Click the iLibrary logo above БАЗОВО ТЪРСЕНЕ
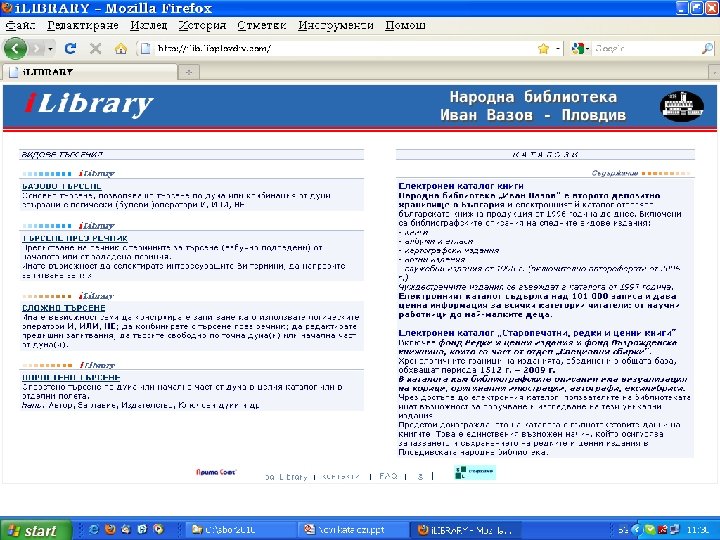The height and width of the screenshot is (540, 720). click(x=96, y=174)
